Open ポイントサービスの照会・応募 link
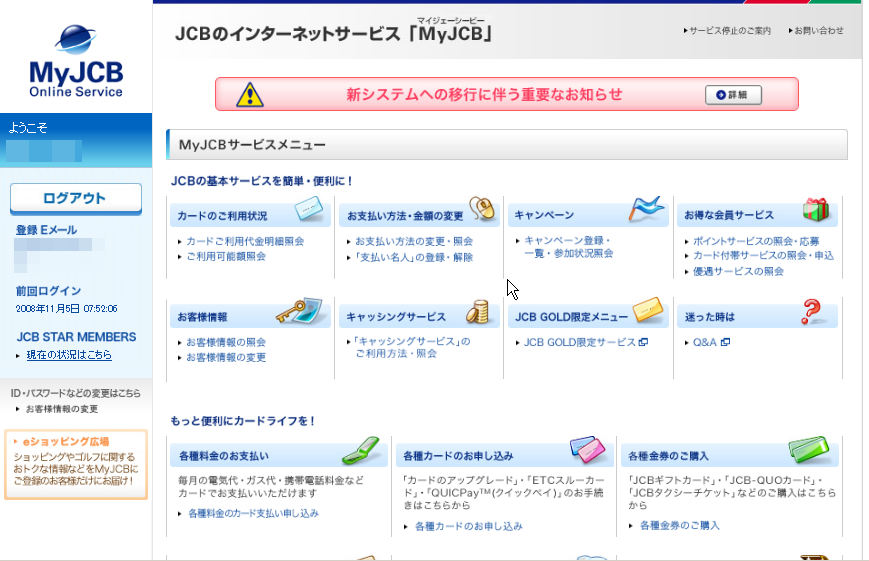The height and width of the screenshot is (561, 869). (x=756, y=241)
